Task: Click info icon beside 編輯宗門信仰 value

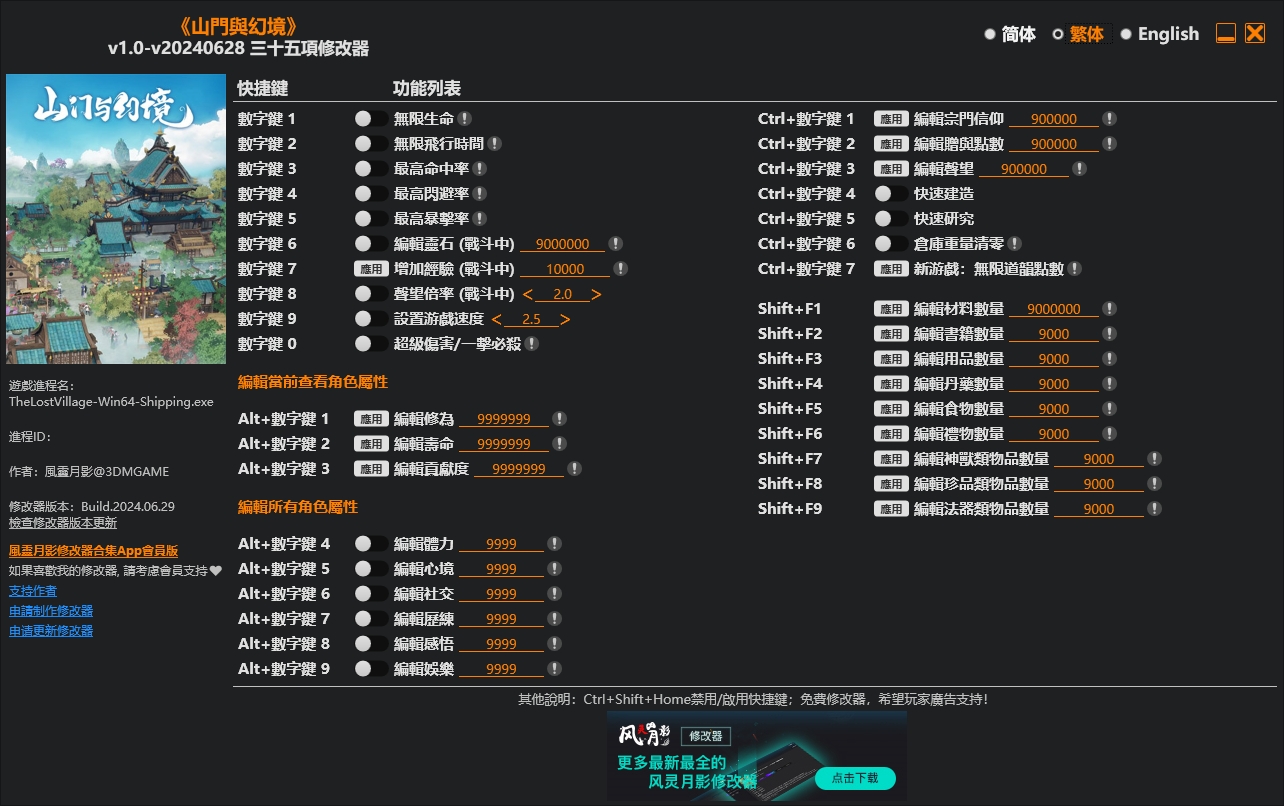Action: [x=1109, y=119]
